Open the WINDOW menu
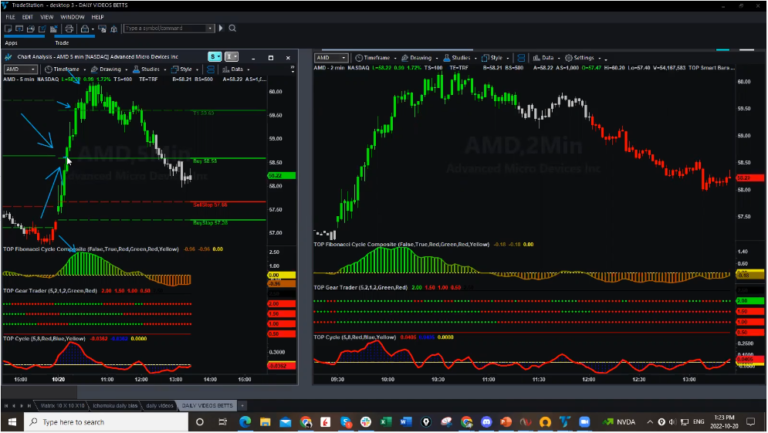 [x=72, y=17]
